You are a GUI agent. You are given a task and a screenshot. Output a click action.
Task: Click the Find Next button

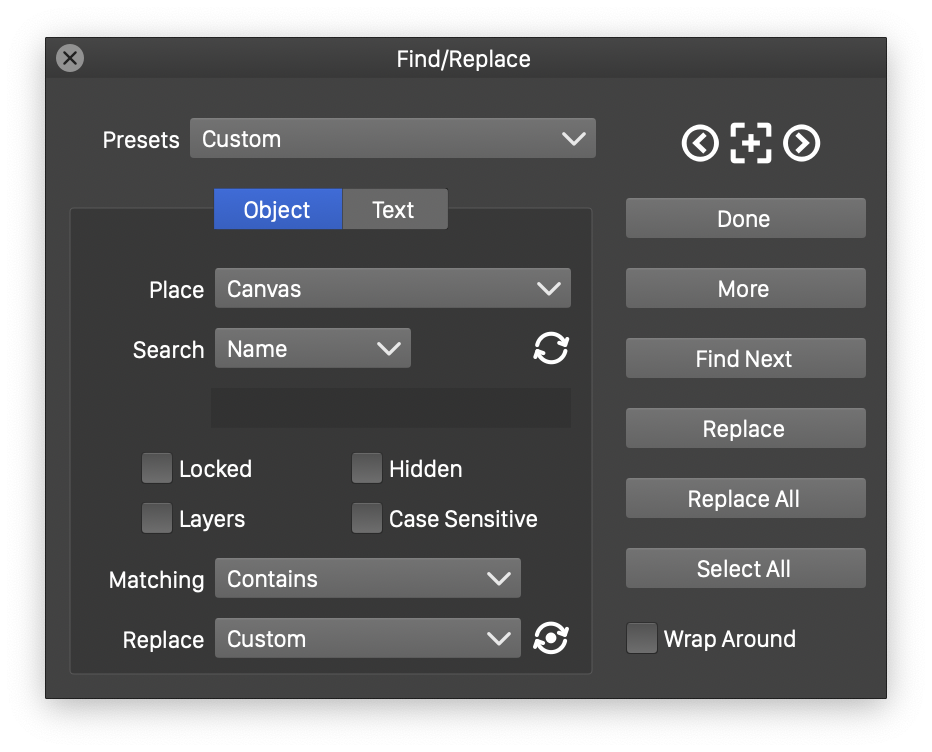[745, 358]
